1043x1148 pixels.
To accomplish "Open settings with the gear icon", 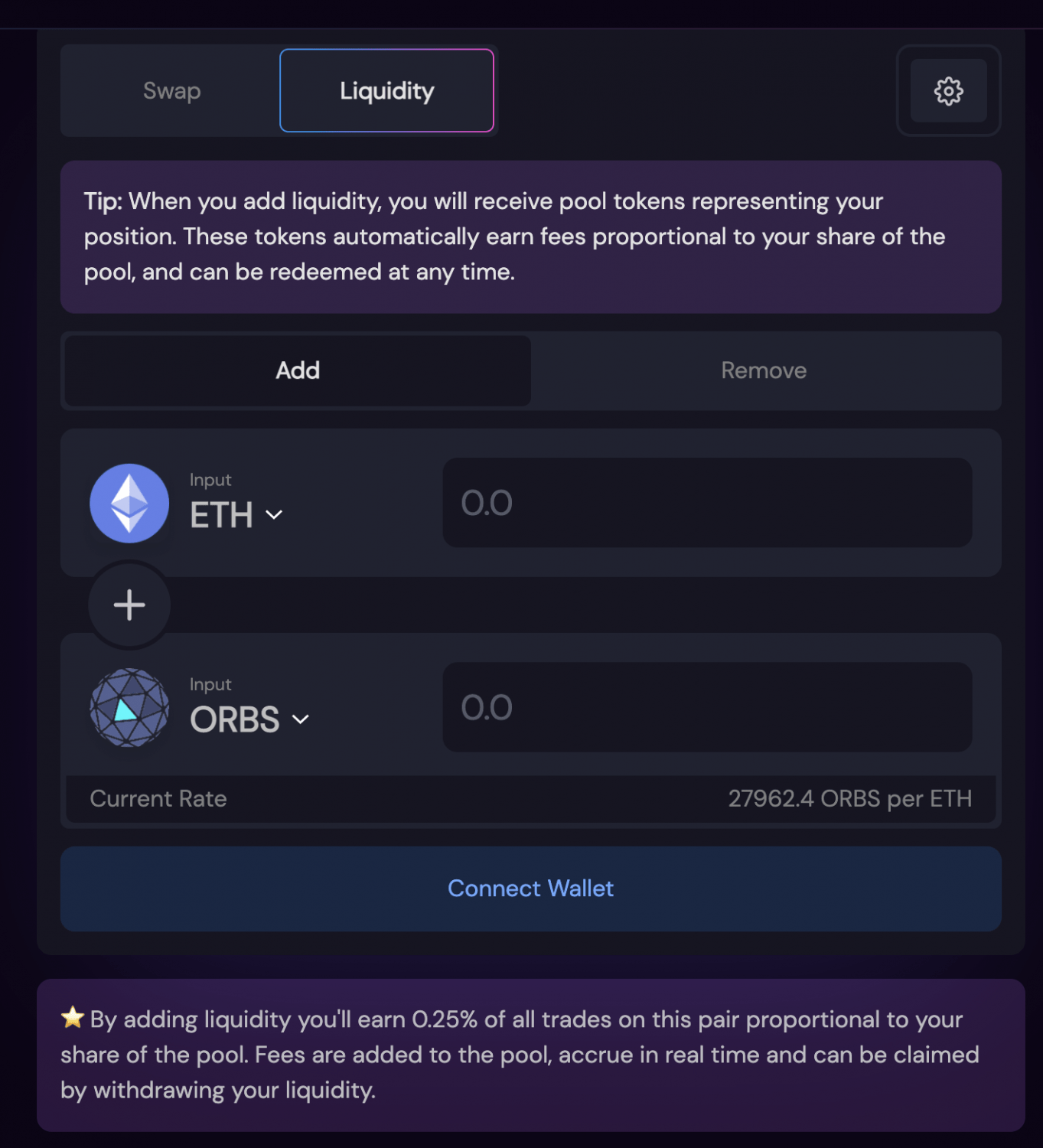I will (948, 91).
